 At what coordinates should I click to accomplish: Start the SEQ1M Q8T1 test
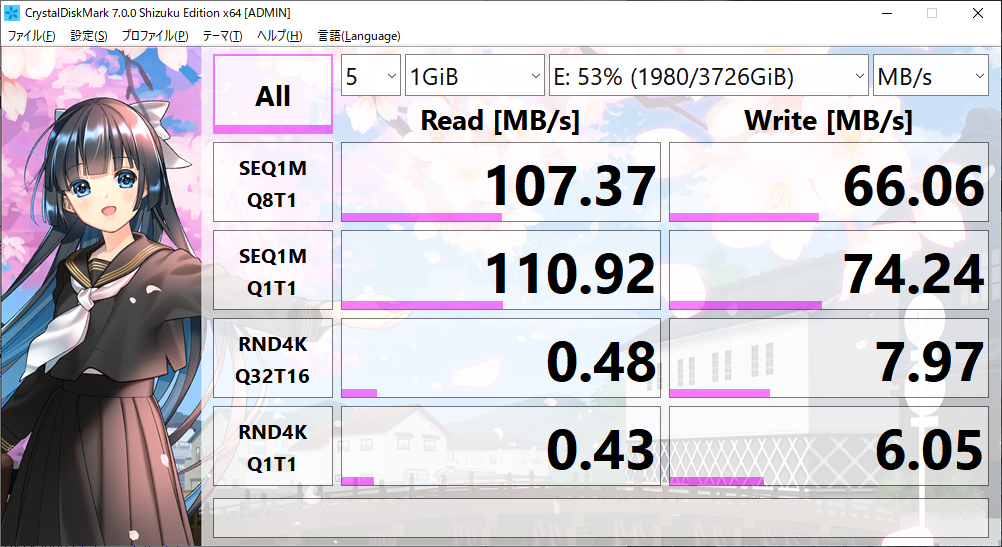[273, 182]
